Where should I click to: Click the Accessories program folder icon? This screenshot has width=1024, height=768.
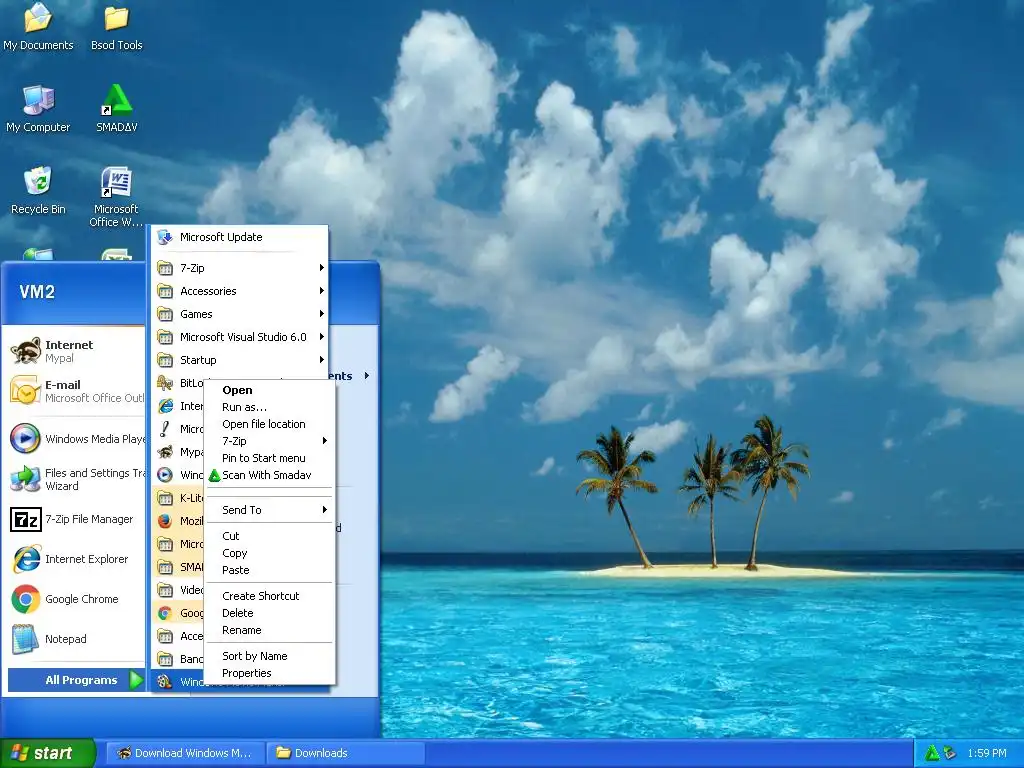tap(165, 291)
